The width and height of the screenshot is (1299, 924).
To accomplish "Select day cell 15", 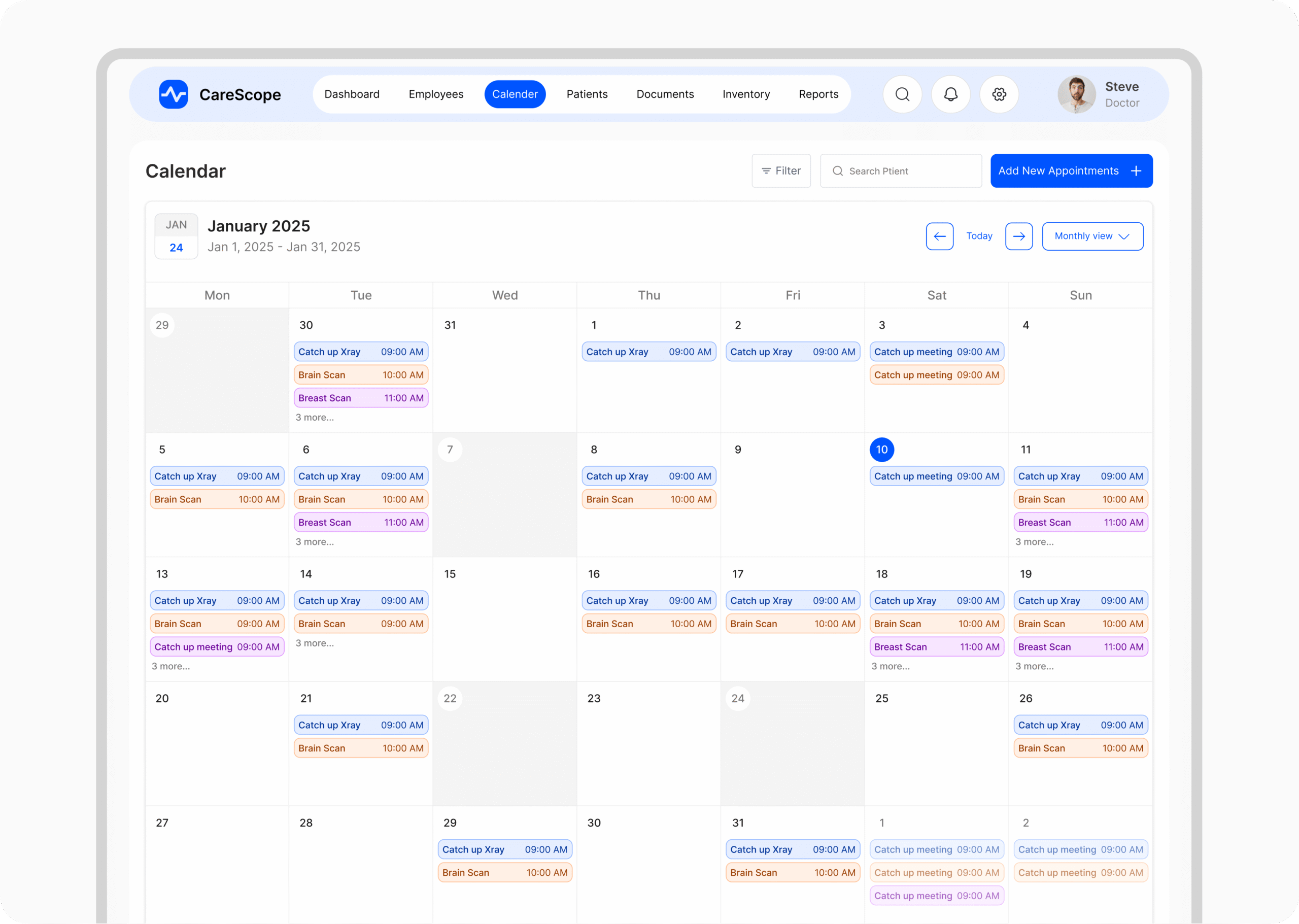I will click(x=504, y=619).
